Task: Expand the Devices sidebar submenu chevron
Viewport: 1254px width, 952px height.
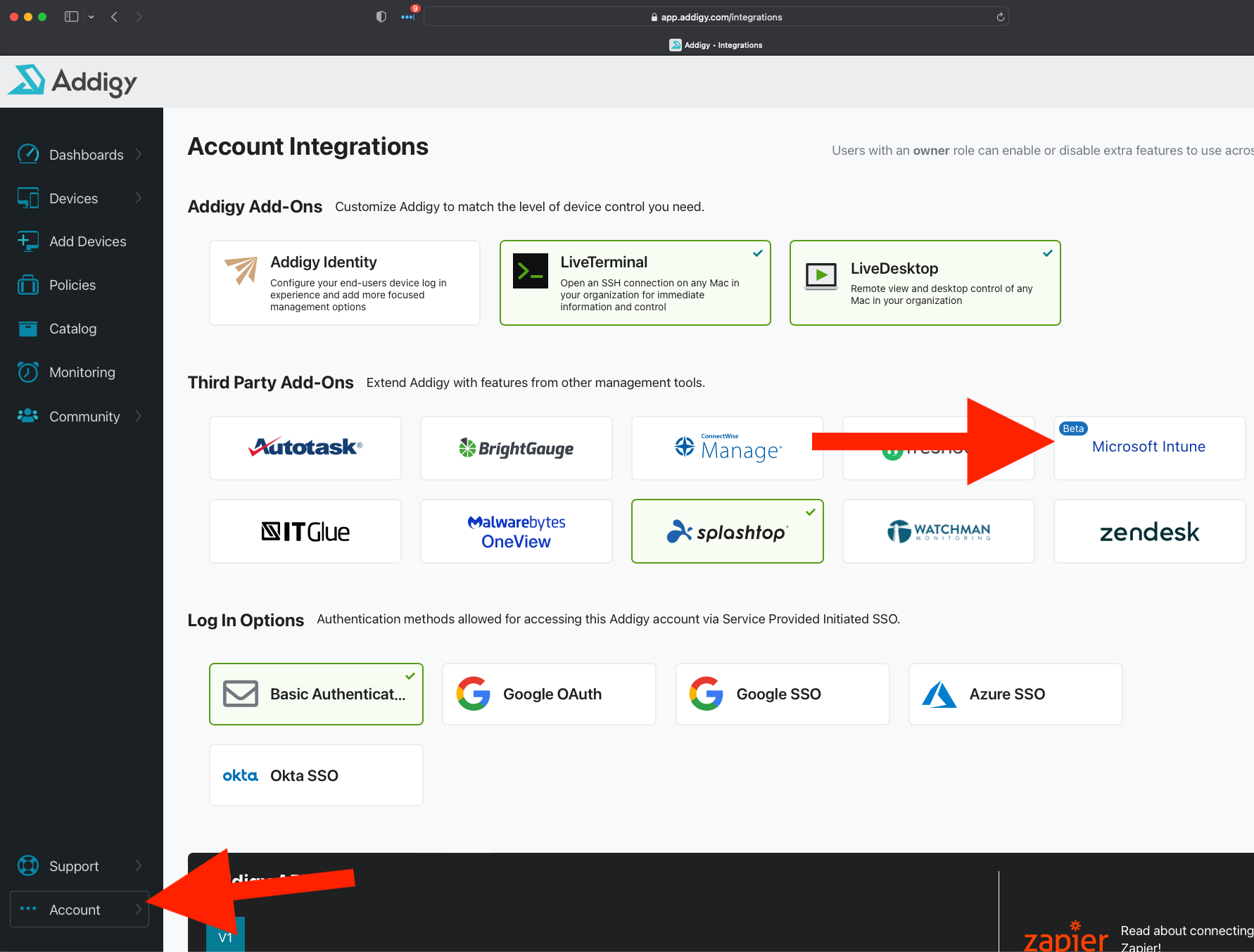Action: coord(138,198)
